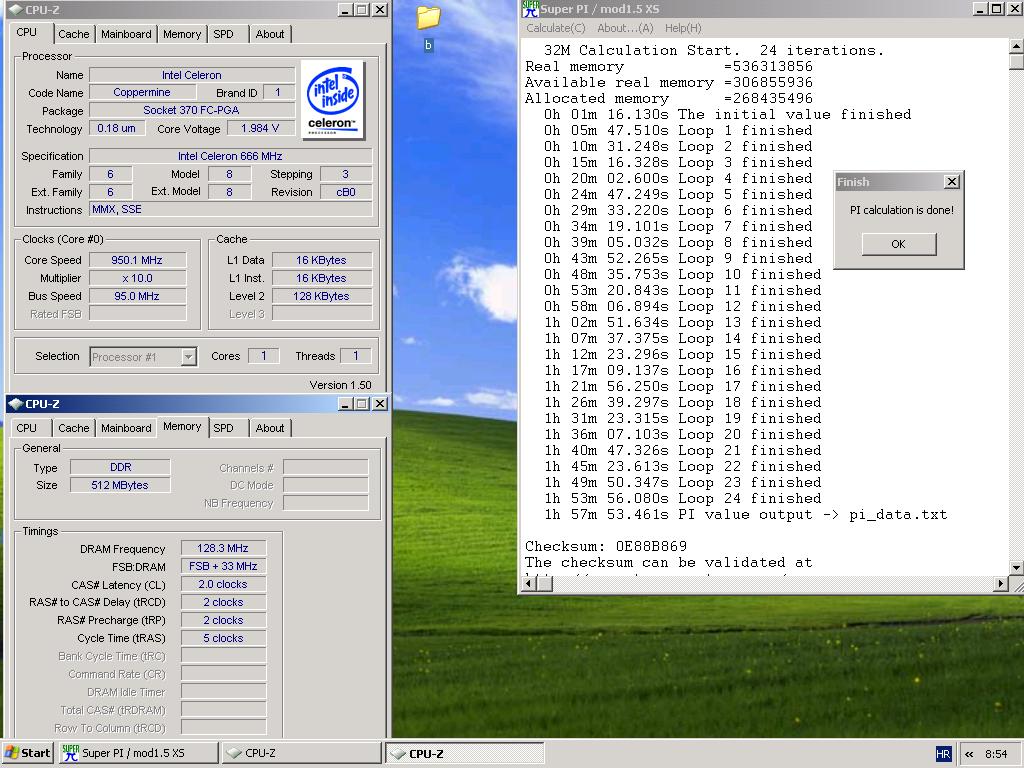Viewport: 1024px width, 768px height.
Task: Click the PI value output pi_data.txt line
Action: [745, 515]
